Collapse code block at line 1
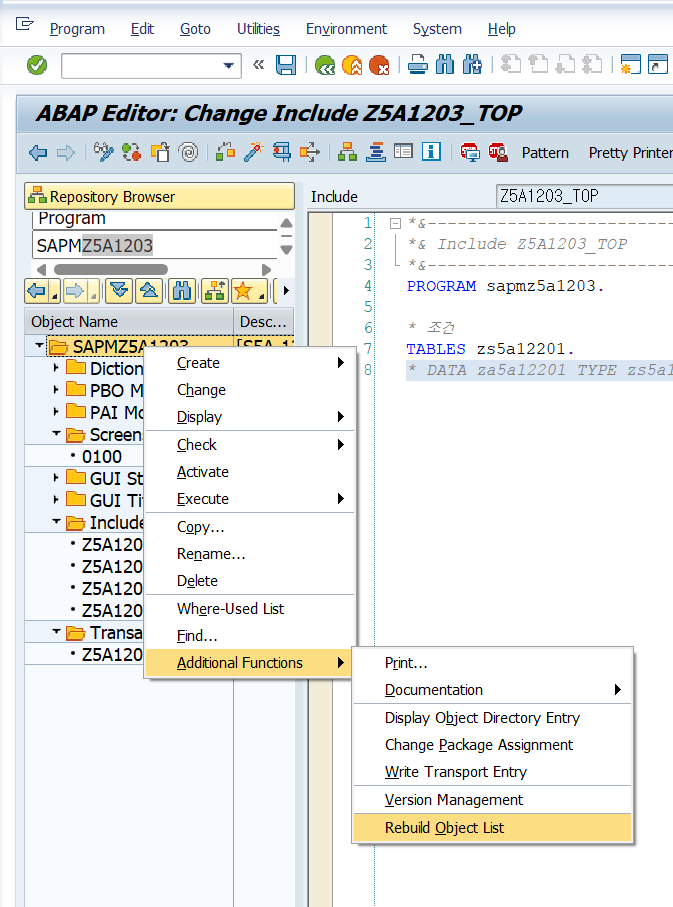 click(395, 223)
